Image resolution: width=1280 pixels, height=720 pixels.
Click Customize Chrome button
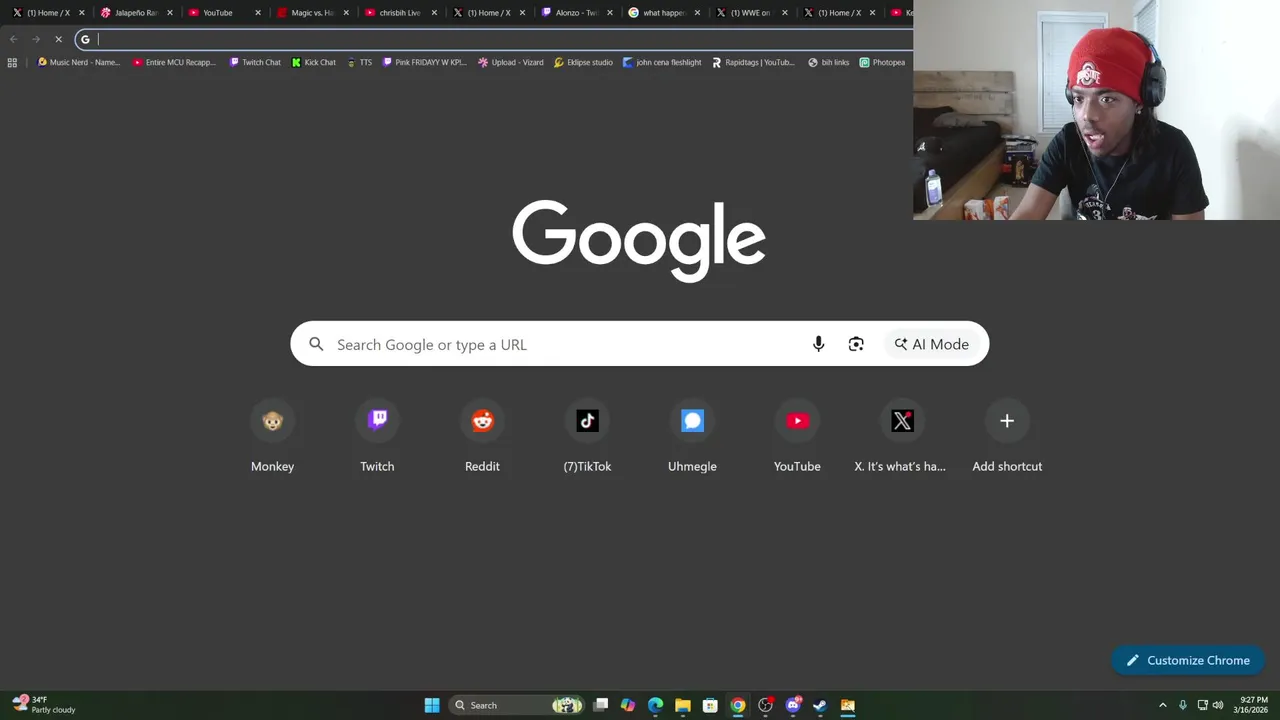[1188, 660]
